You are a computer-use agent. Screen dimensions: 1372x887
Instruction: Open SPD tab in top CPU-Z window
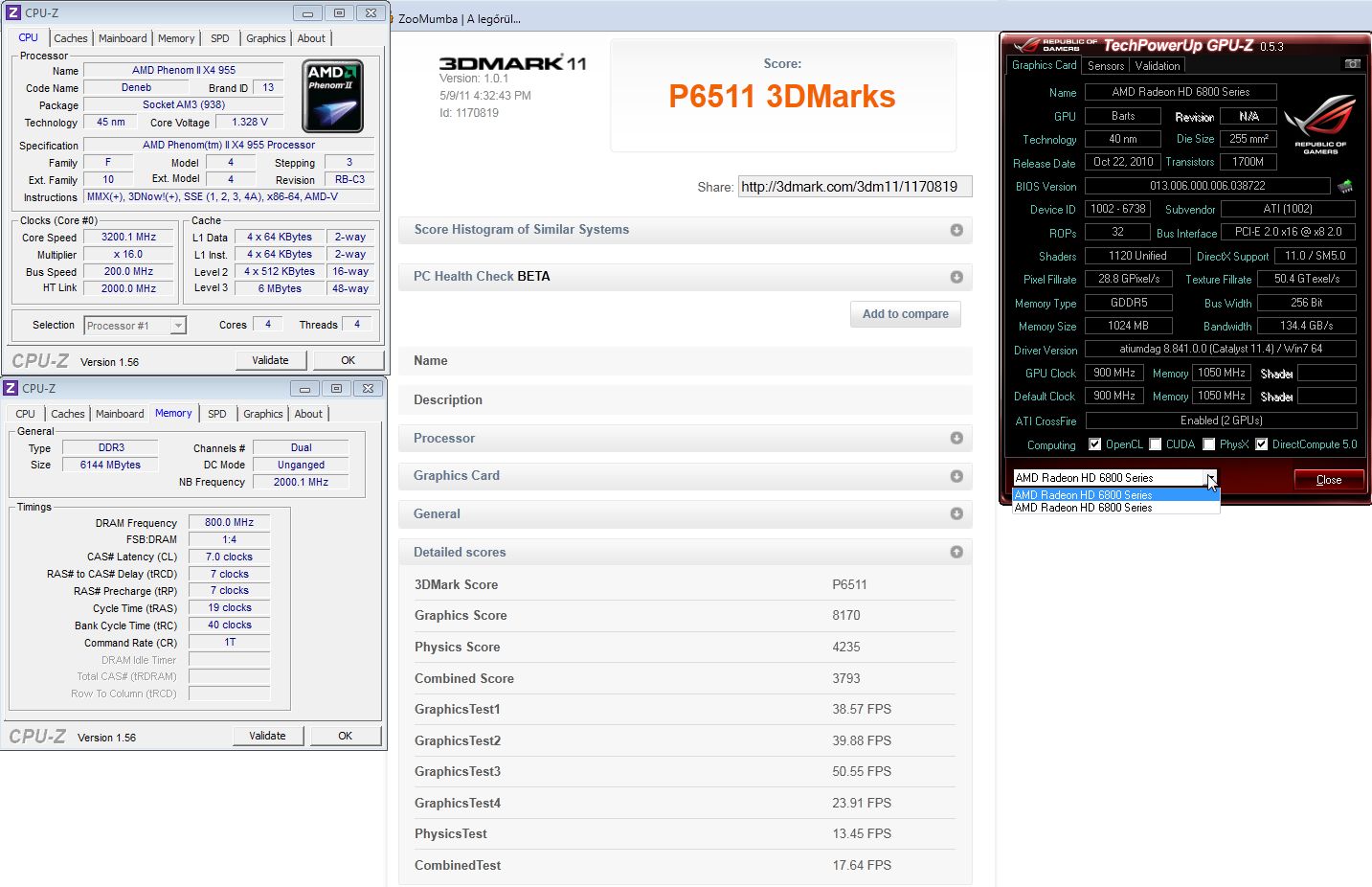[x=220, y=38]
